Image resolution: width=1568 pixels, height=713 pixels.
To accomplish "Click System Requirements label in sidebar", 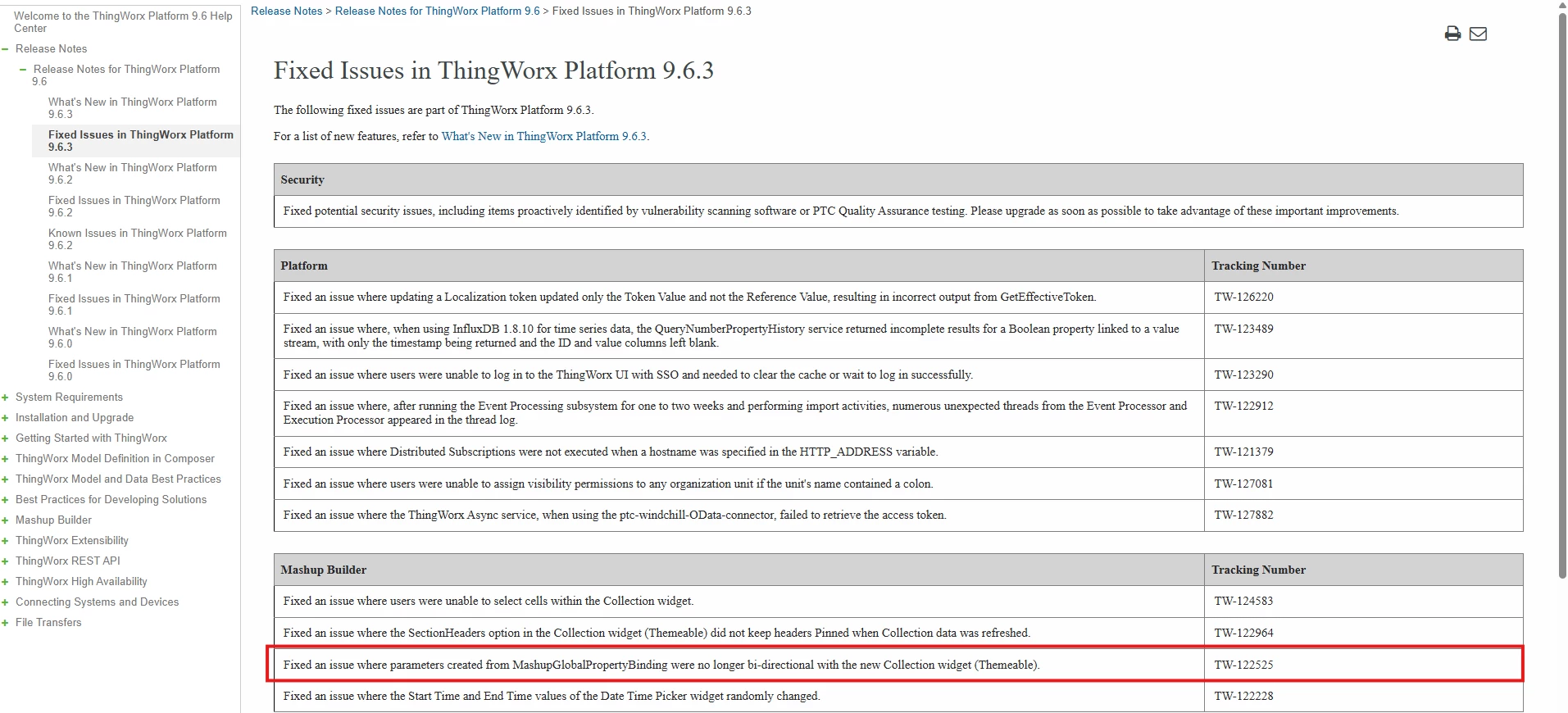I will click(x=69, y=397).
